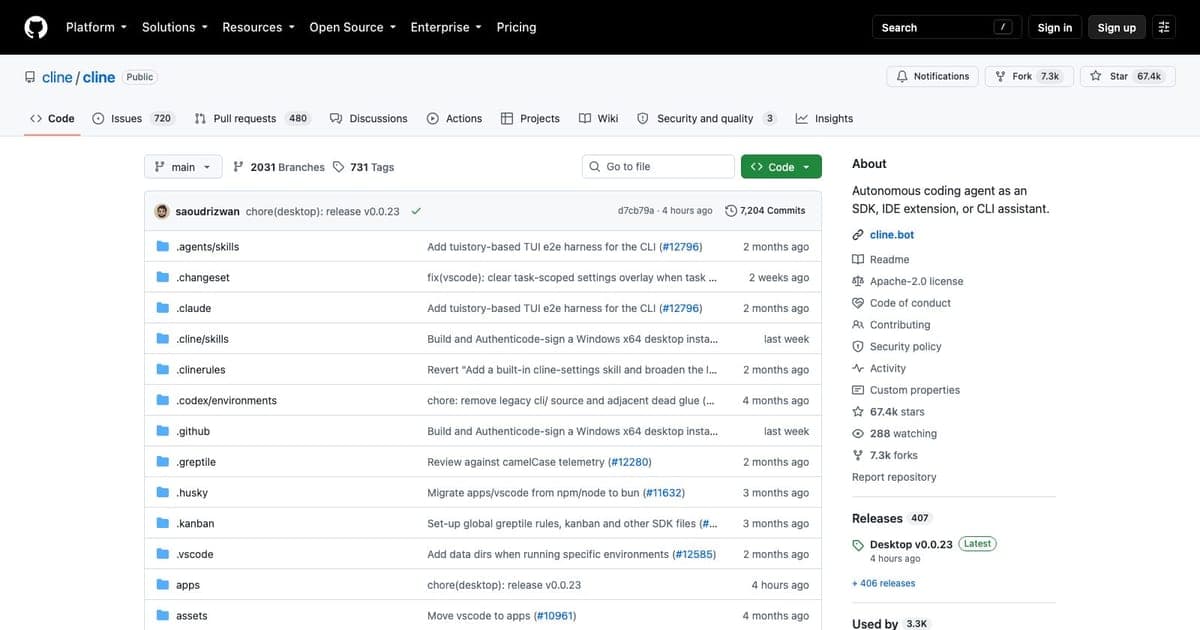1200x630 pixels.
Task: Click saoudrizwan's avatar thumbnail
Action: tap(162, 211)
